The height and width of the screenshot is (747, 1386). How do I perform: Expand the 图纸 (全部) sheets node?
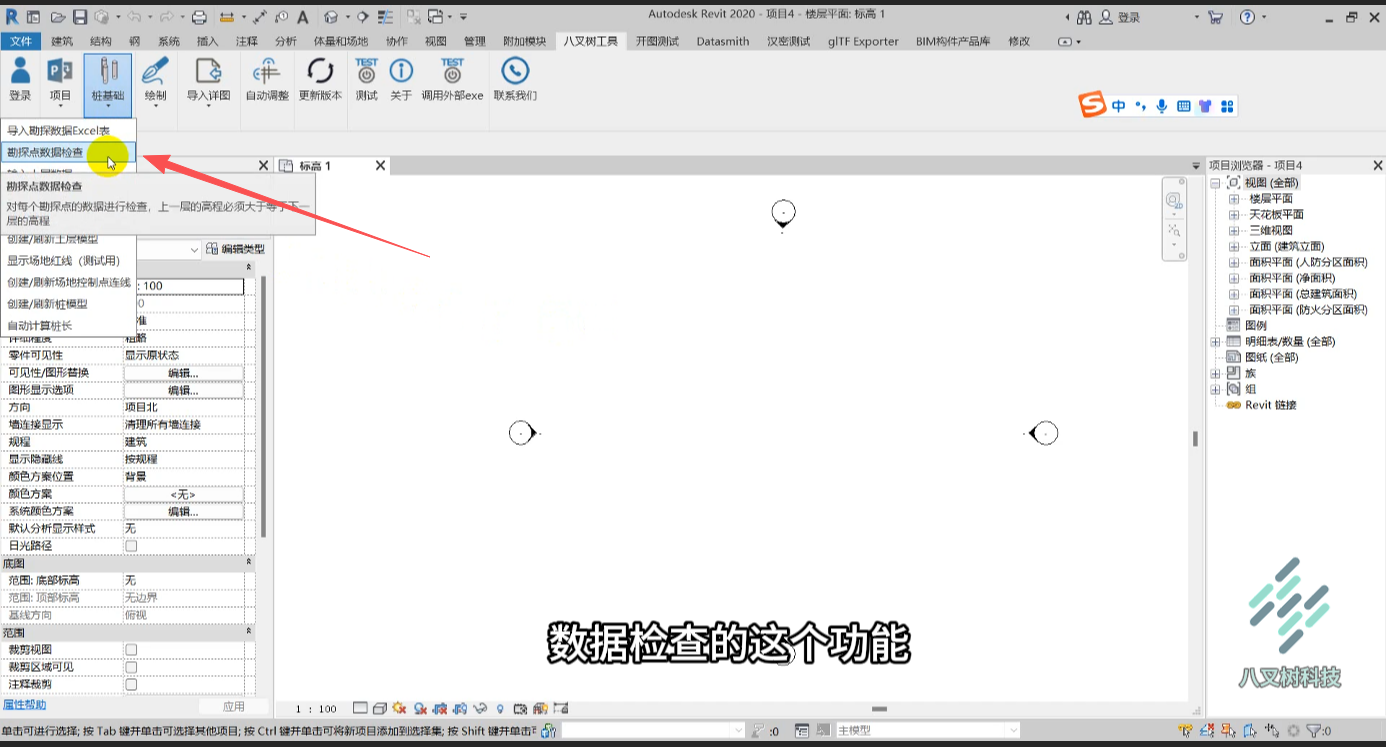click(x=1215, y=357)
